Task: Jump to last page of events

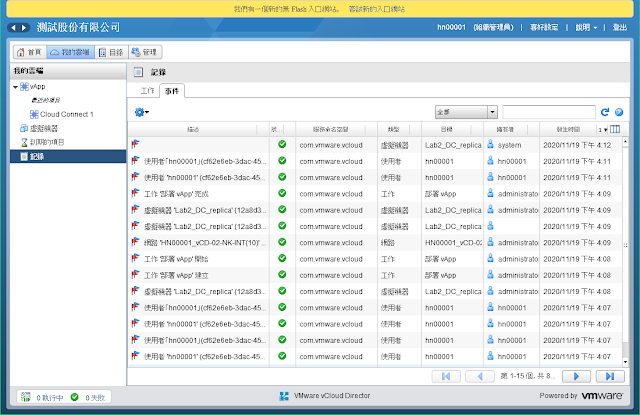Action: tap(610, 376)
